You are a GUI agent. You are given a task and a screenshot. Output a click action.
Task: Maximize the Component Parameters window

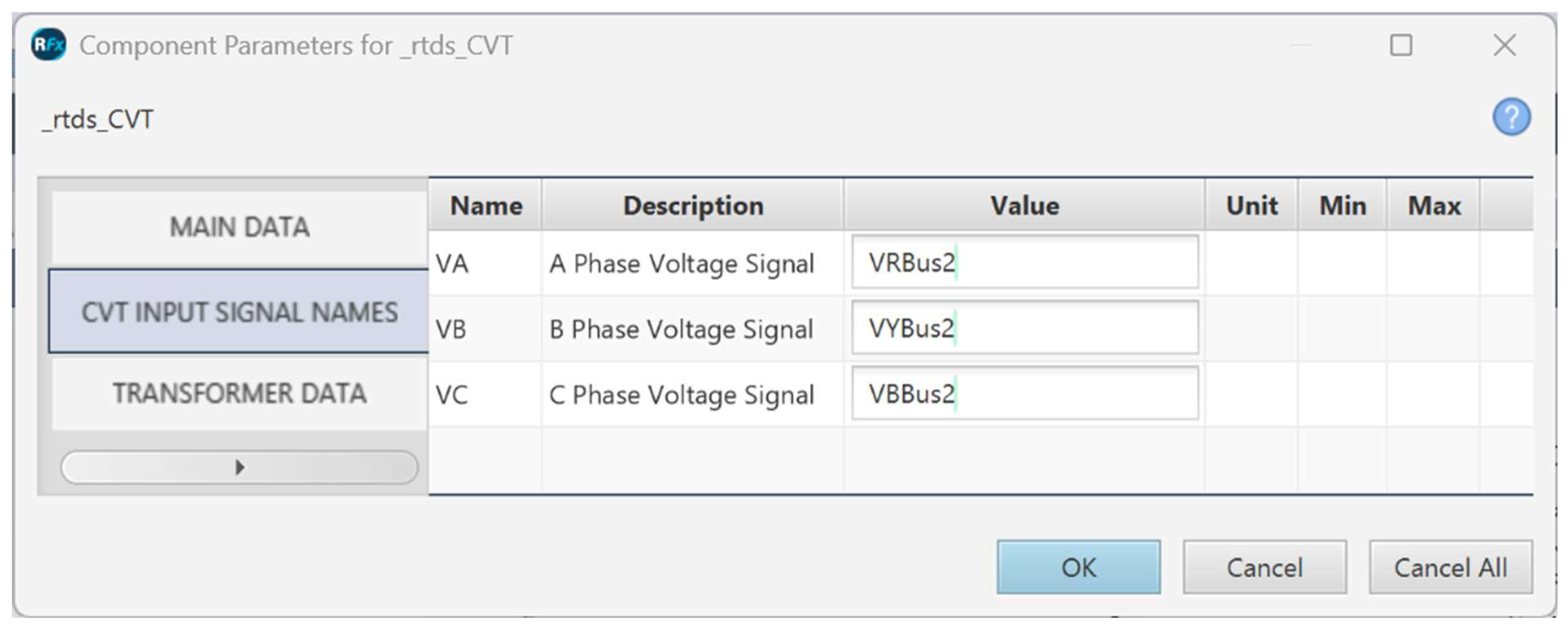1401,45
